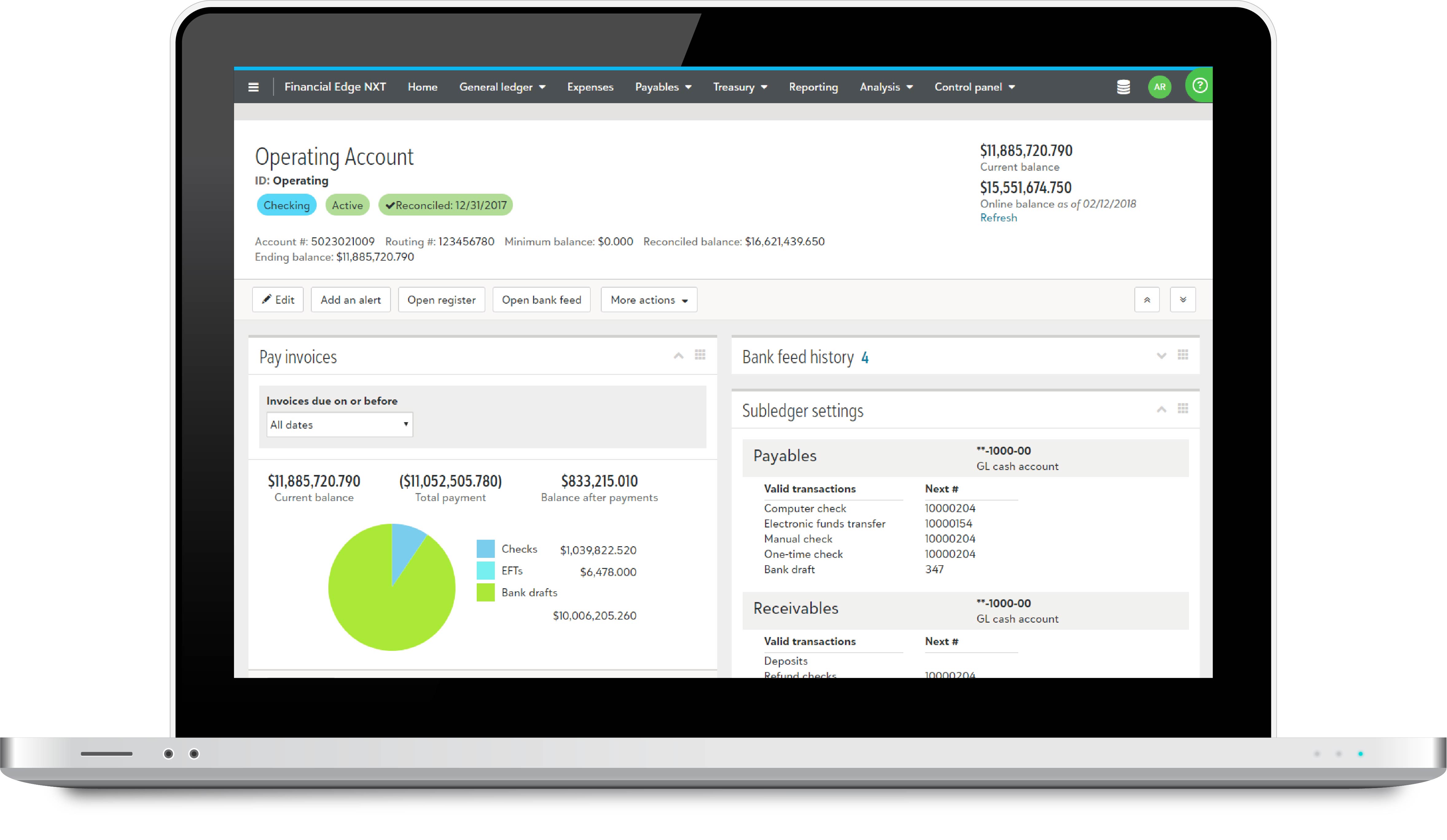Click the Edit button
This screenshot has height=840, width=1447.
click(278, 300)
